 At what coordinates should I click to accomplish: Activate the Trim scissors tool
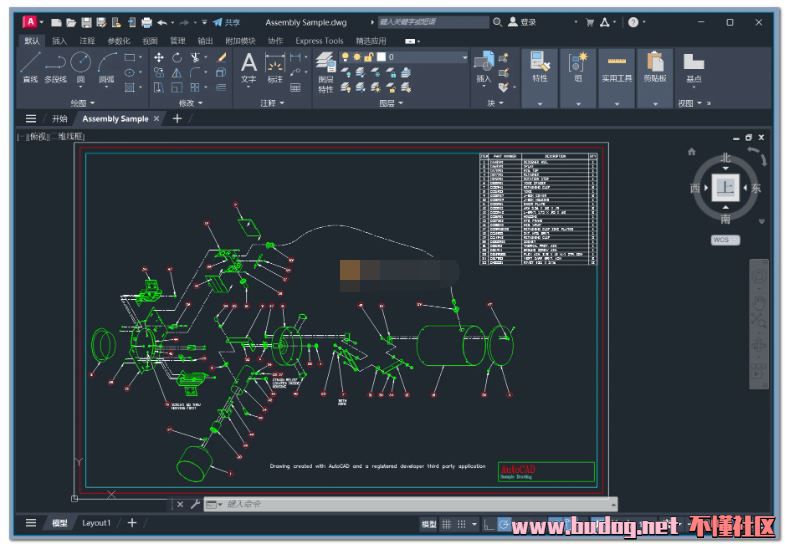195,58
